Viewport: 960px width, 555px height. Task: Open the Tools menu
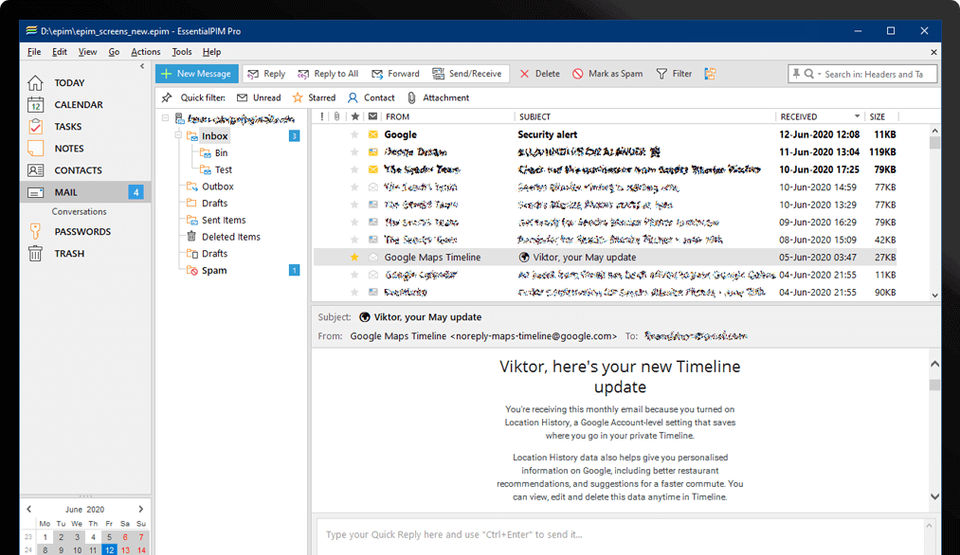(182, 52)
